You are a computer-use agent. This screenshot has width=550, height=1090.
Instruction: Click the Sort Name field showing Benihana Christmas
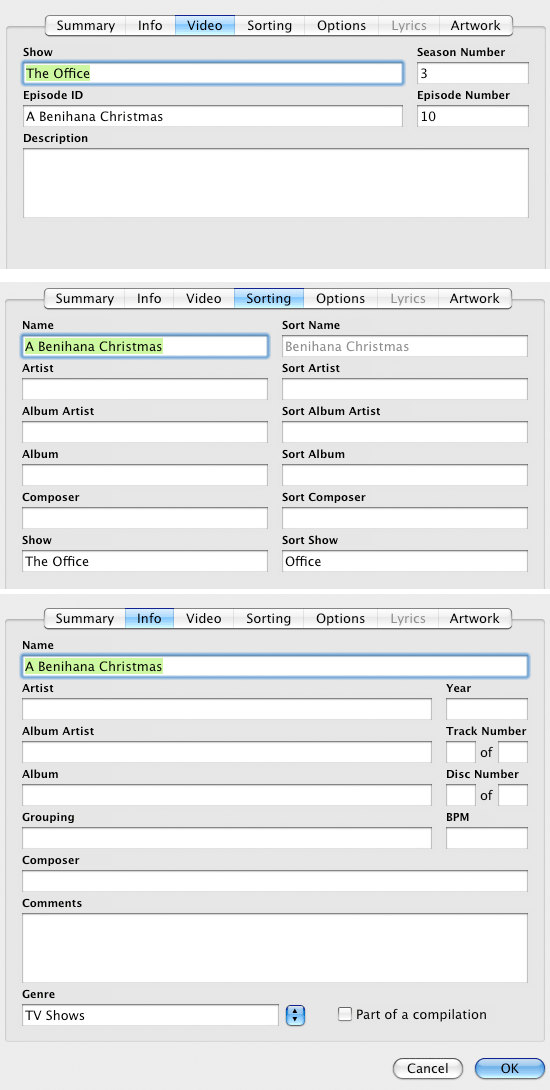[405, 346]
